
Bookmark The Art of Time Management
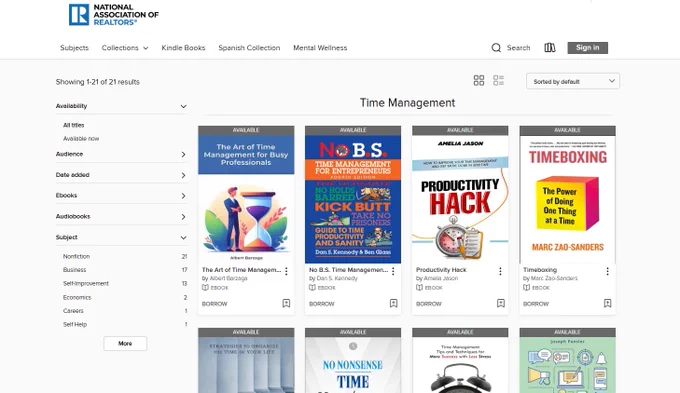pos(286,303)
